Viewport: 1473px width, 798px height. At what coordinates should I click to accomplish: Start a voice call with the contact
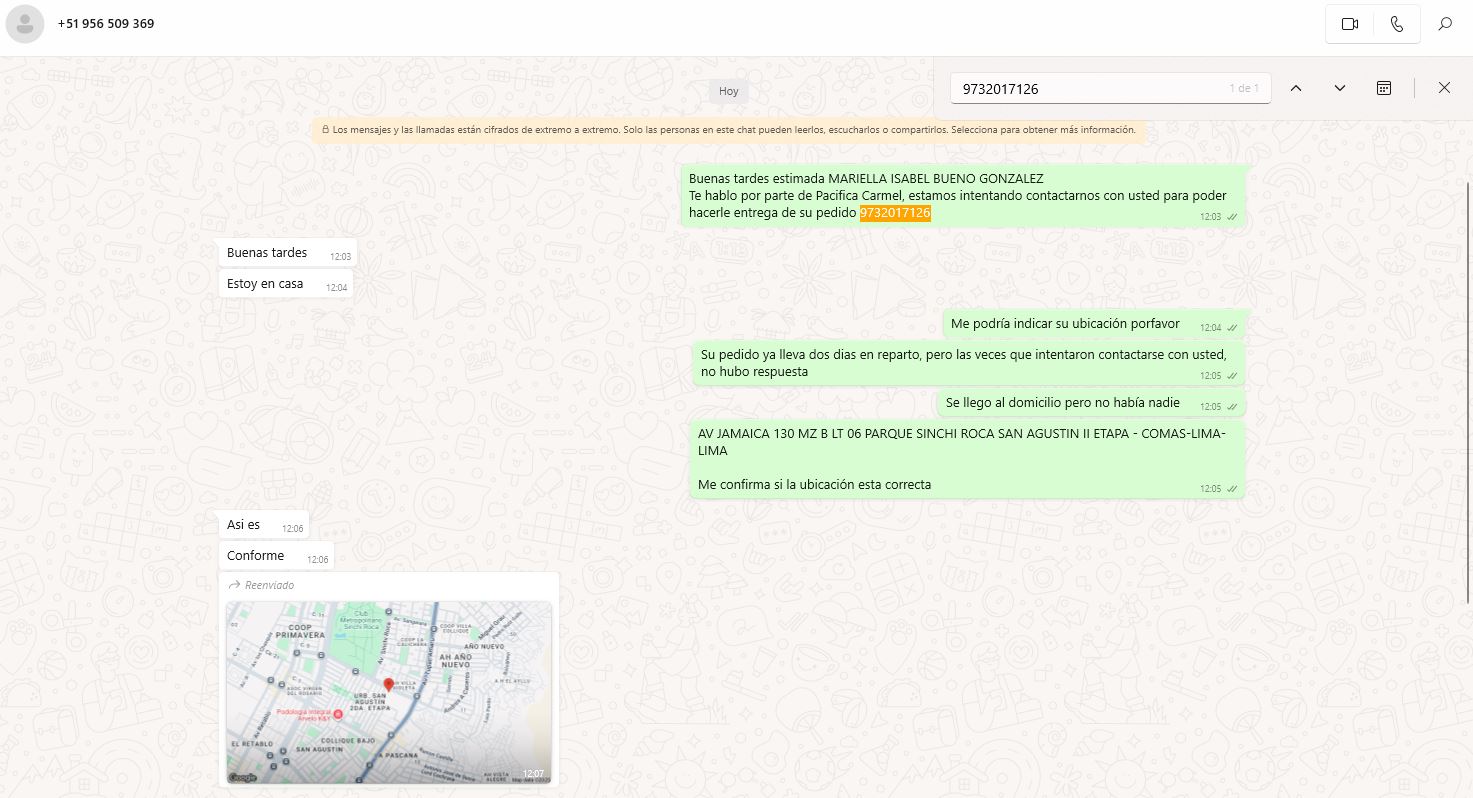point(1397,24)
